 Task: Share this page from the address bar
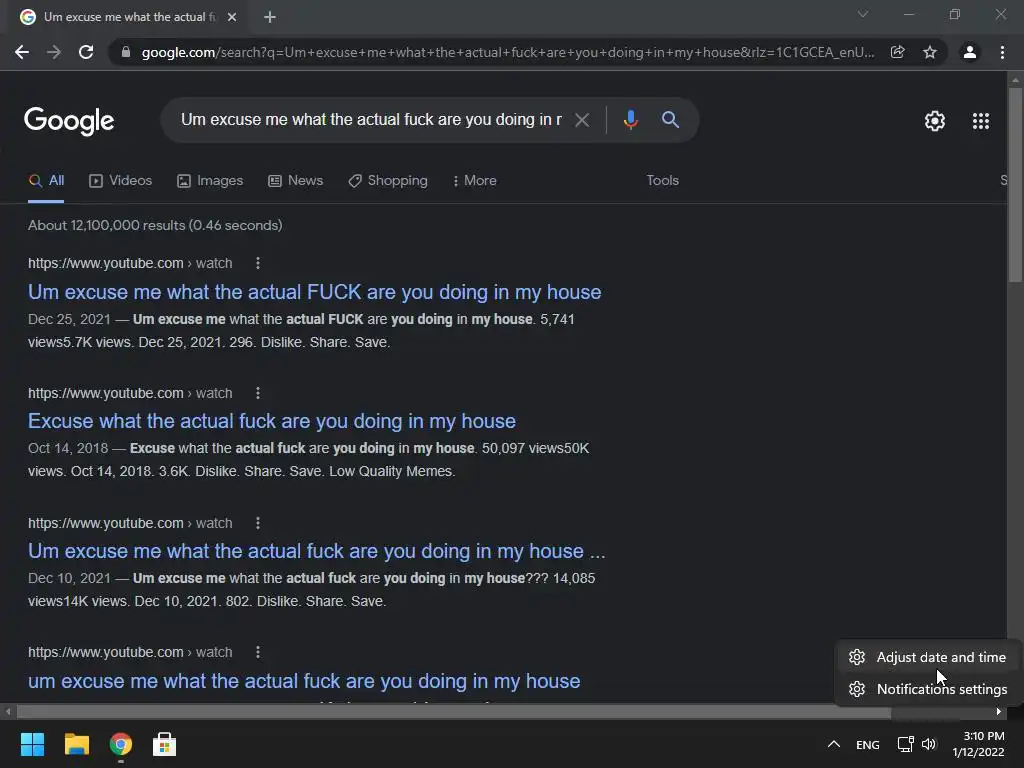898,52
